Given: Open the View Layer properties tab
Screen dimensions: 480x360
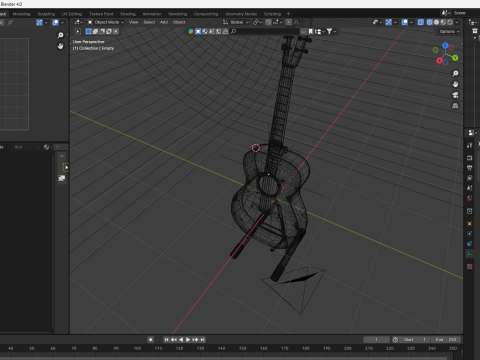Looking at the screenshot, I should click(x=470, y=178).
